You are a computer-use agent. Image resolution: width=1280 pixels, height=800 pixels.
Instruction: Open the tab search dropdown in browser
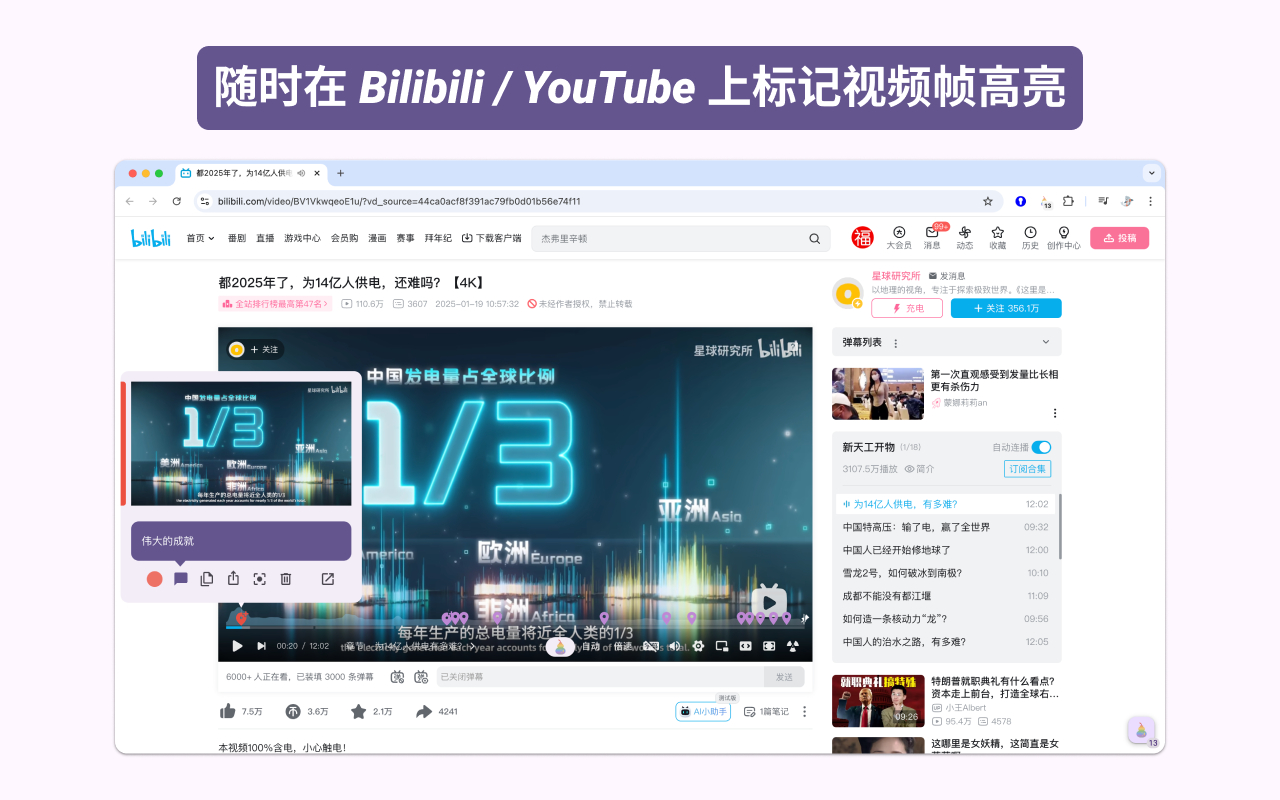[1151, 173]
